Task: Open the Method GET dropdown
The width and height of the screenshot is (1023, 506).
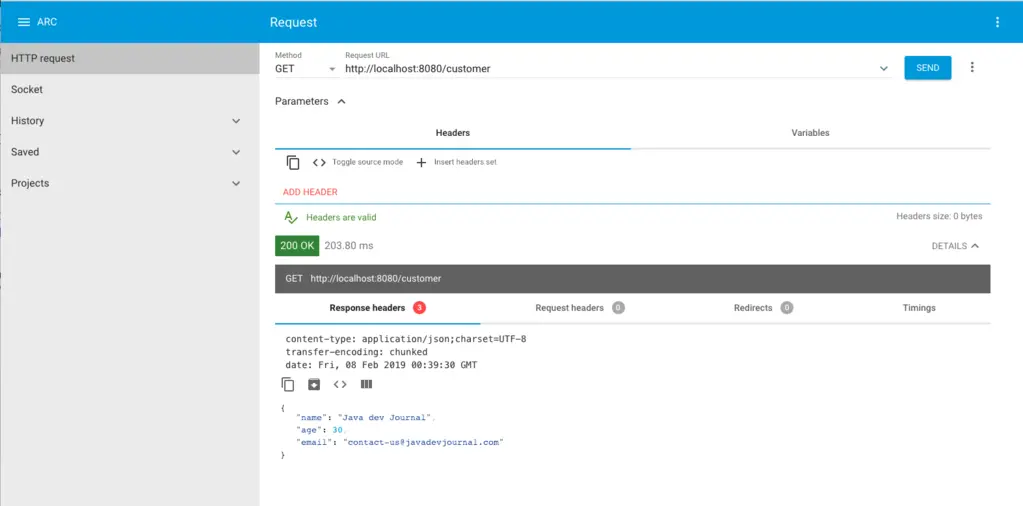Action: click(306, 68)
